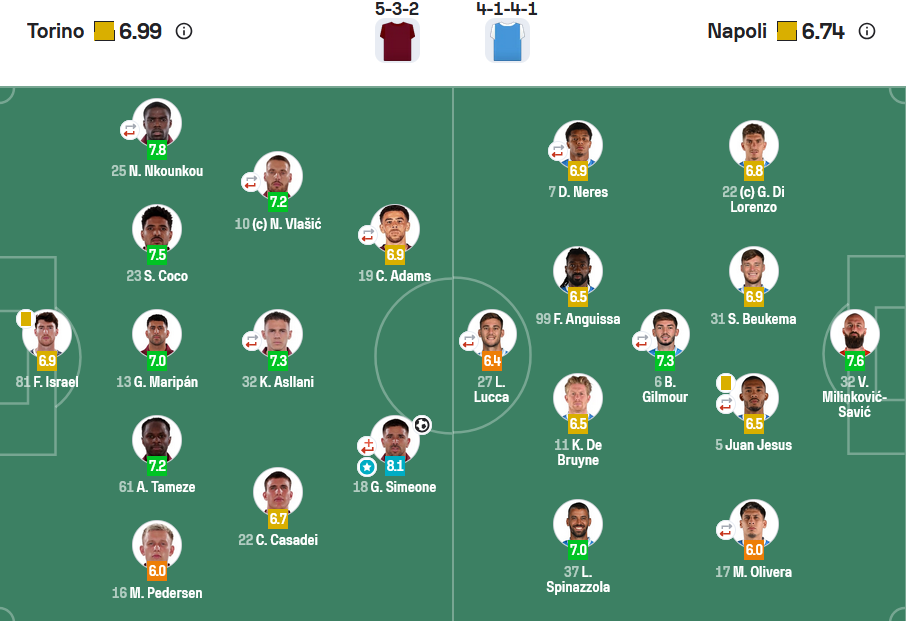Click the yellow card icon on F. Israel
Viewport: 906px width, 621px height.
tap(26, 319)
